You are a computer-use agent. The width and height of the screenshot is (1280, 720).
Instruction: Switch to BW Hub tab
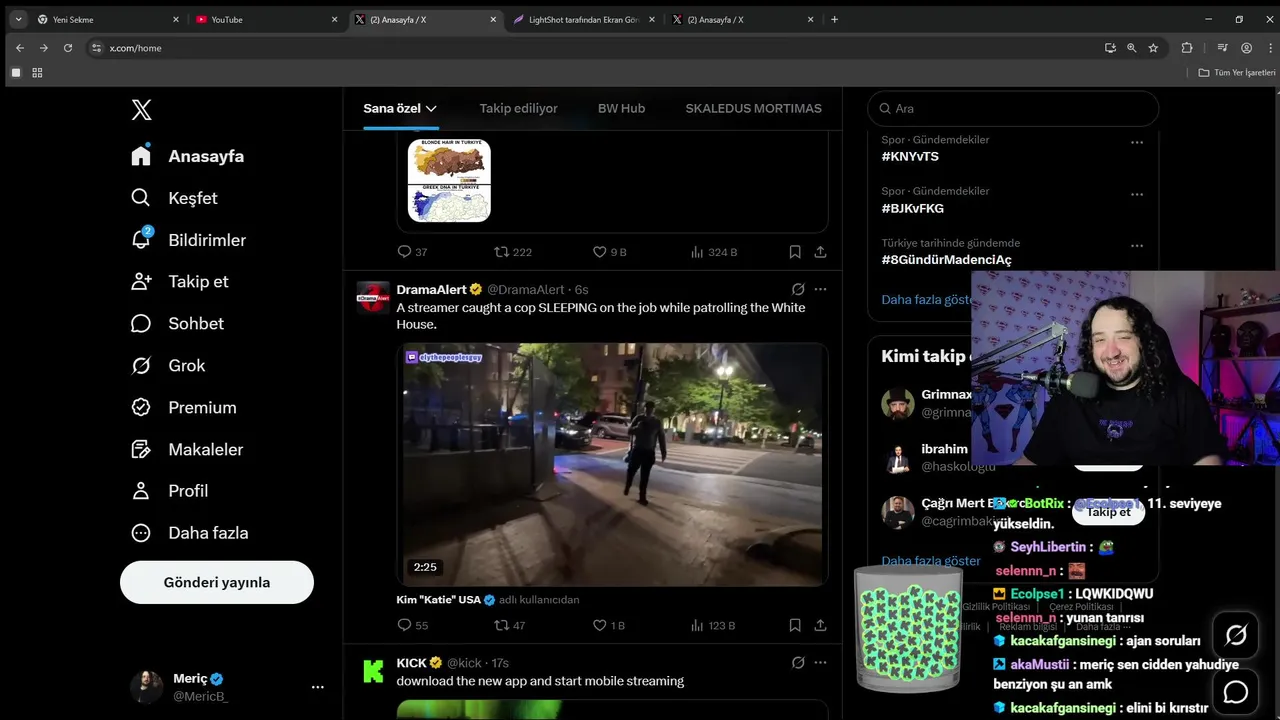pos(621,108)
